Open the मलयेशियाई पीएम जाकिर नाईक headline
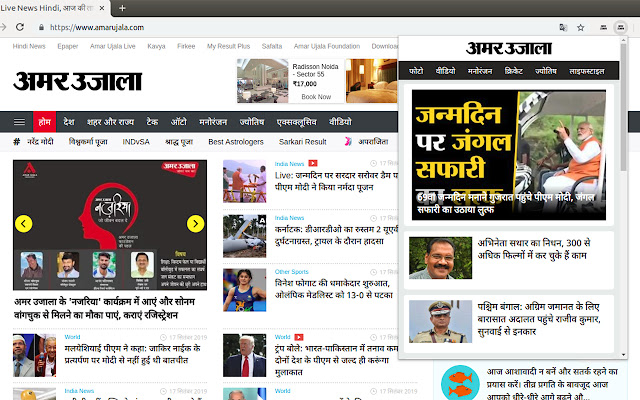Image resolution: width=640 pixels, height=400 pixels. 133,354
